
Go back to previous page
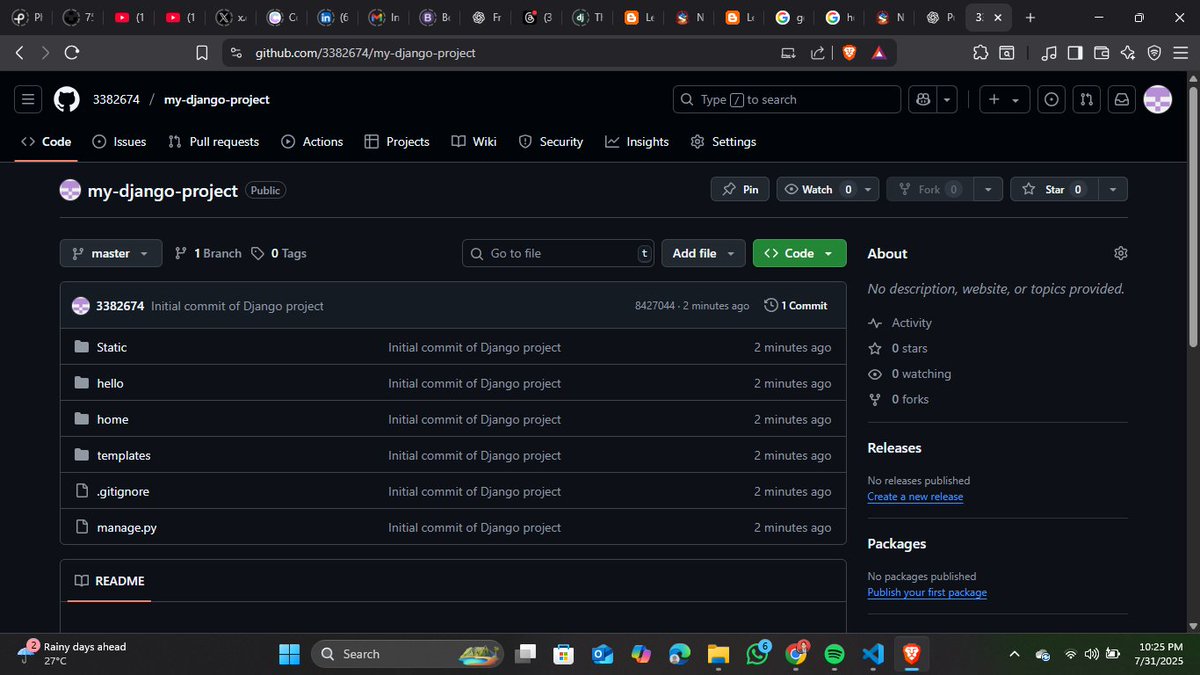pos(20,52)
